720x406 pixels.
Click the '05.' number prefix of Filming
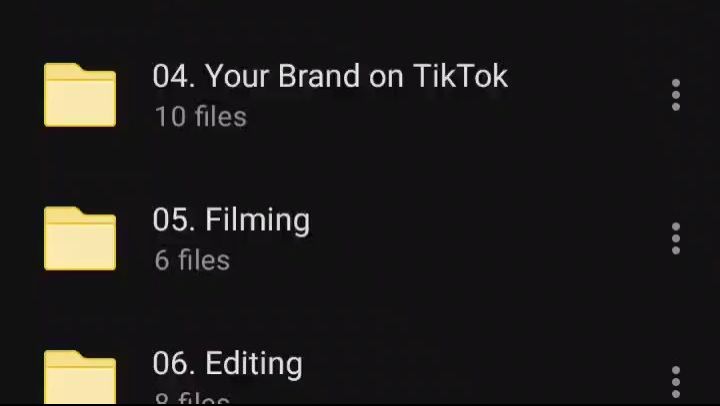[174, 220]
